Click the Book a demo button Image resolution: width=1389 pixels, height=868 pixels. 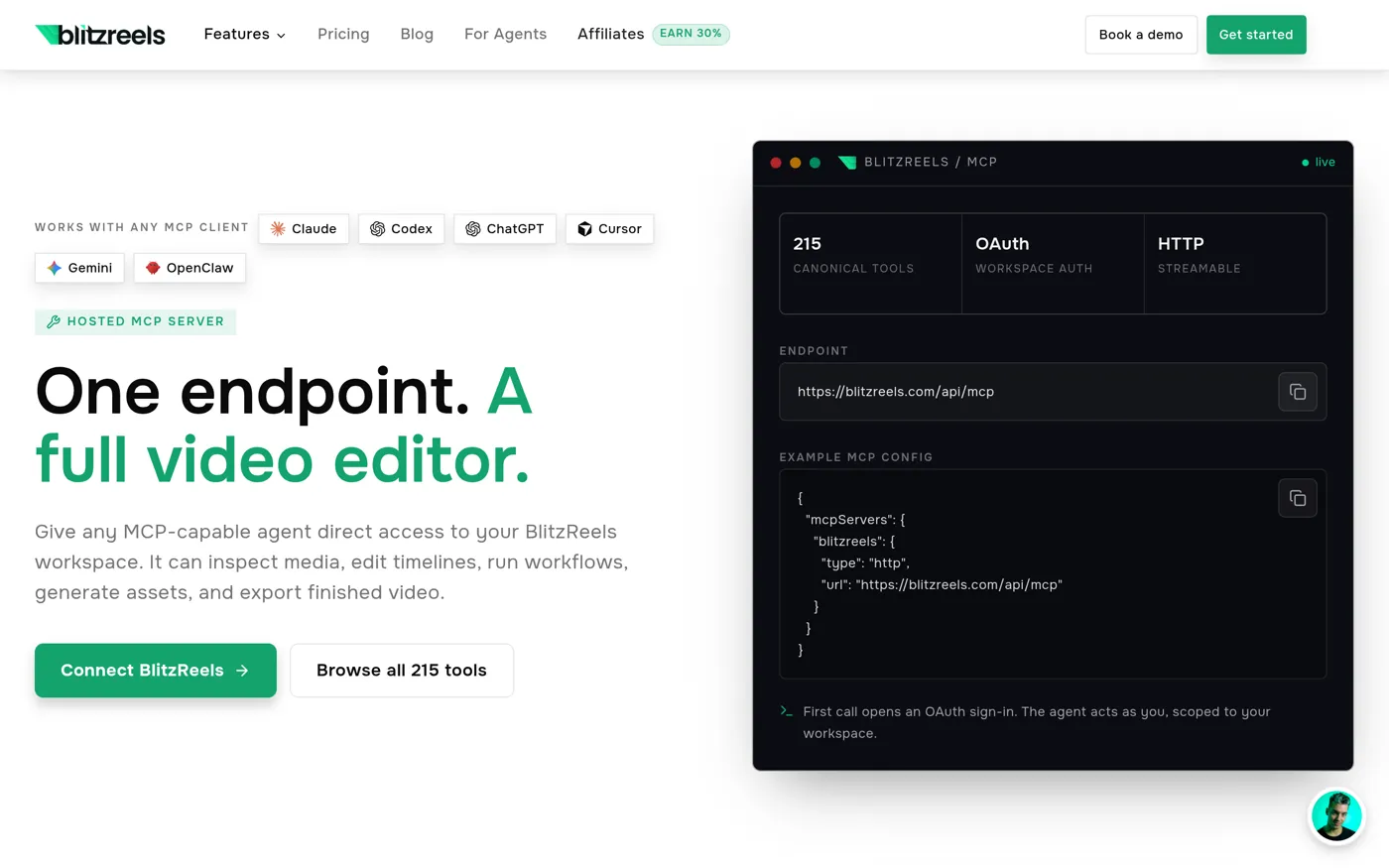click(x=1141, y=35)
